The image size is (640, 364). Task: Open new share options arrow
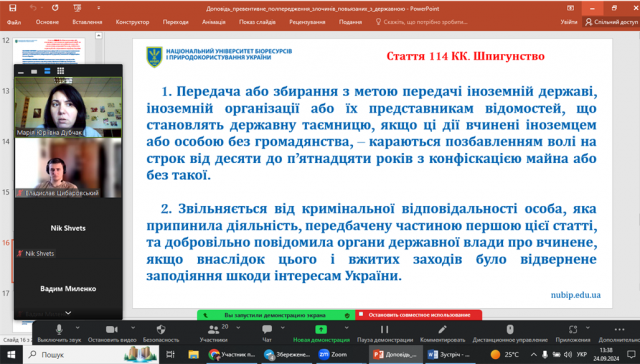pyautogui.click(x=347, y=328)
